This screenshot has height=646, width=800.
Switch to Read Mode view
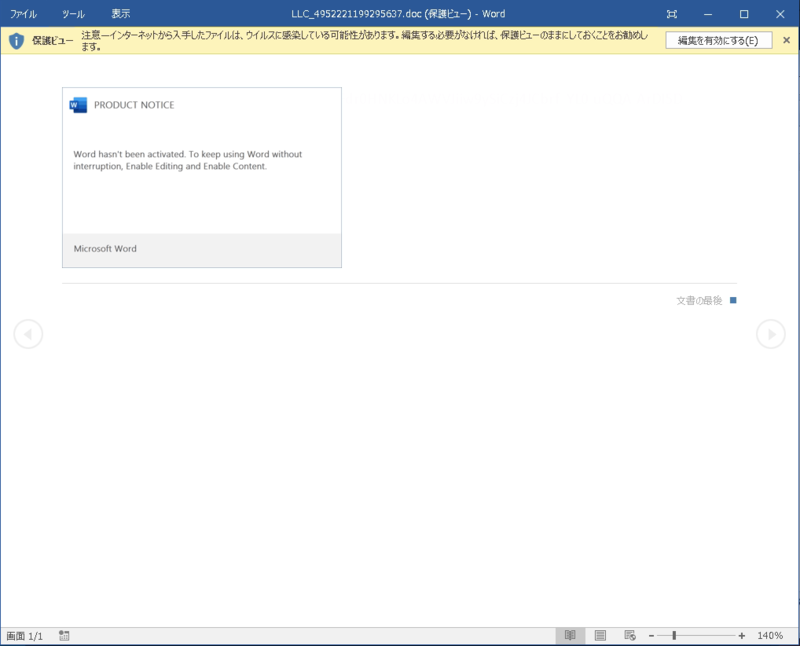pos(570,635)
